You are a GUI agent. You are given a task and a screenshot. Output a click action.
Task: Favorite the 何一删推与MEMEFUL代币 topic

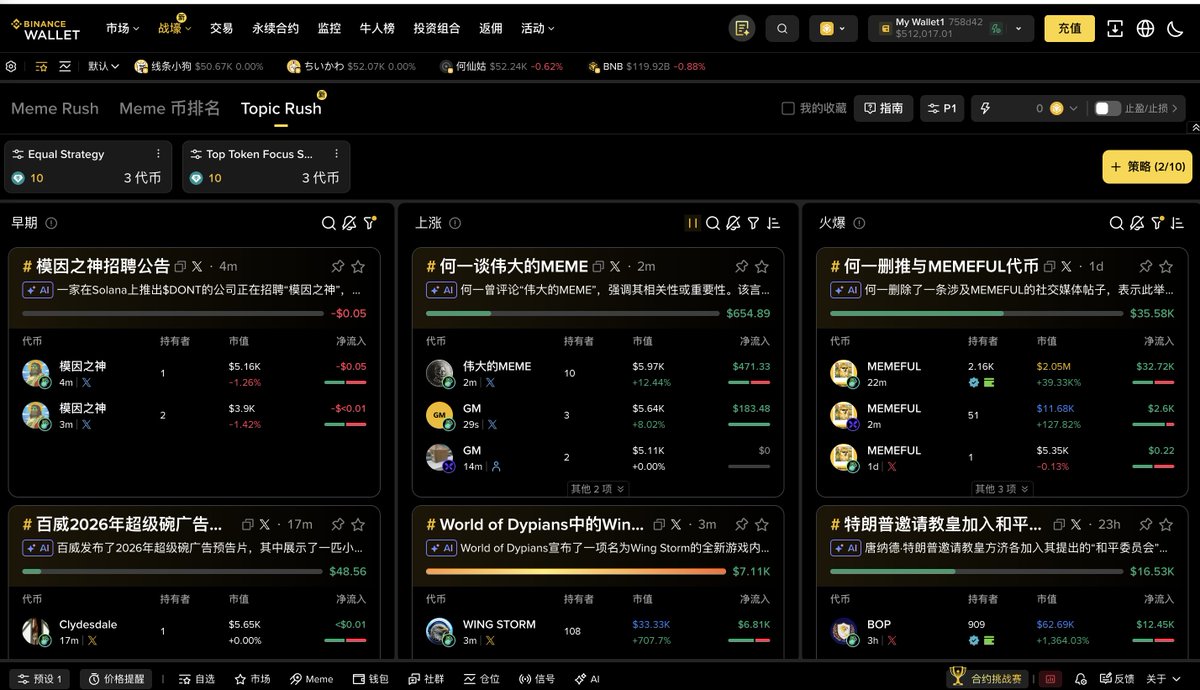tap(1166, 266)
